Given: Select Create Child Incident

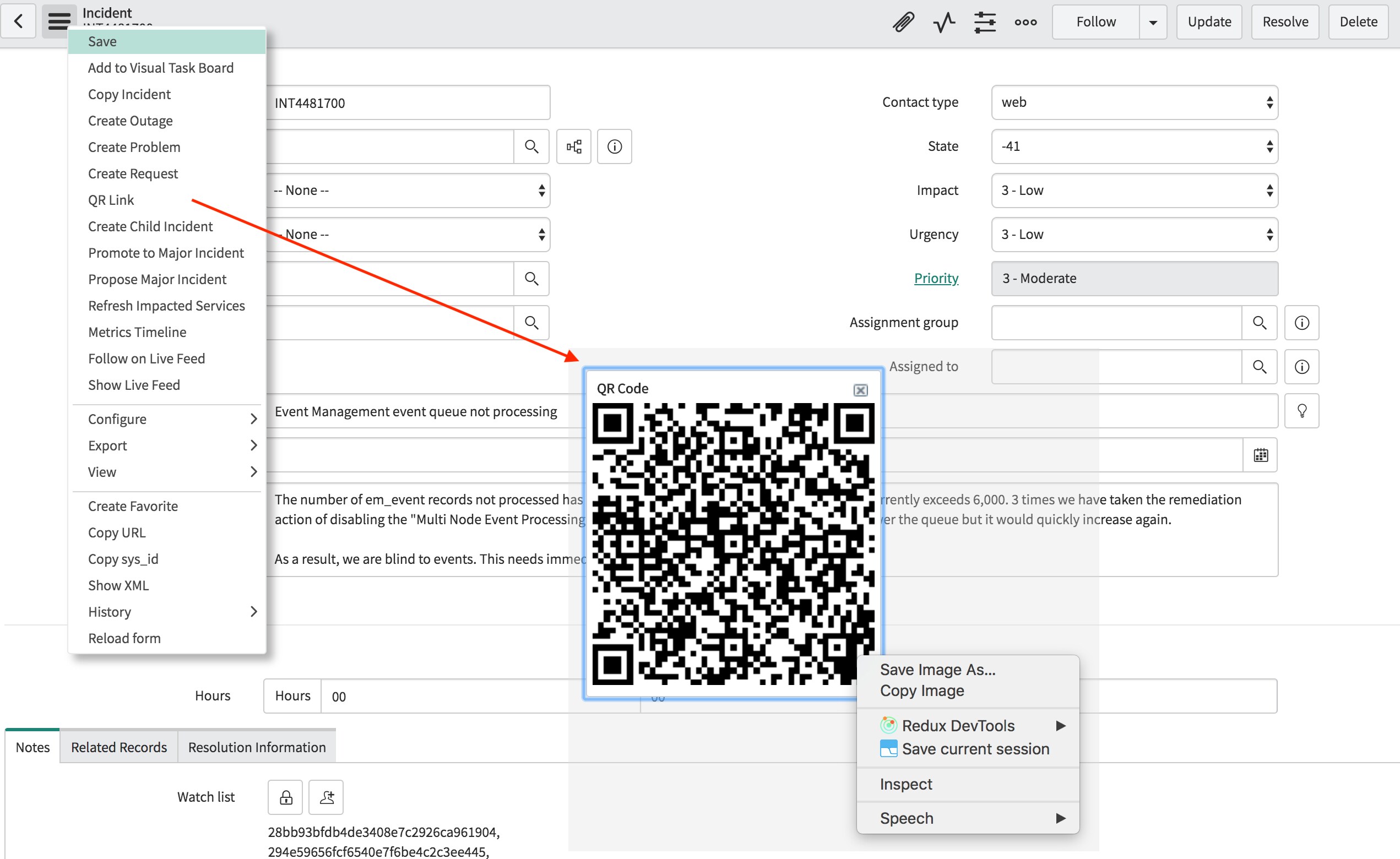Looking at the screenshot, I should (x=167, y=226).
